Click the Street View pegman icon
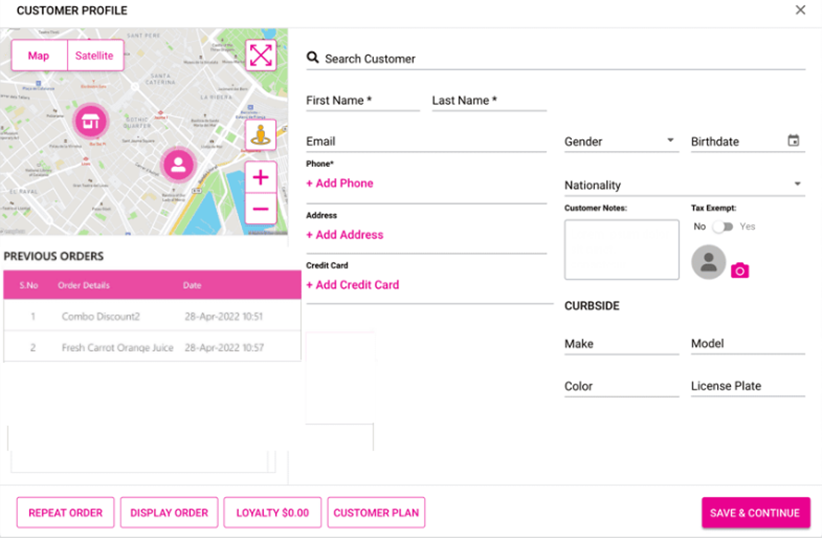822x538 pixels. tap(260, 135)
